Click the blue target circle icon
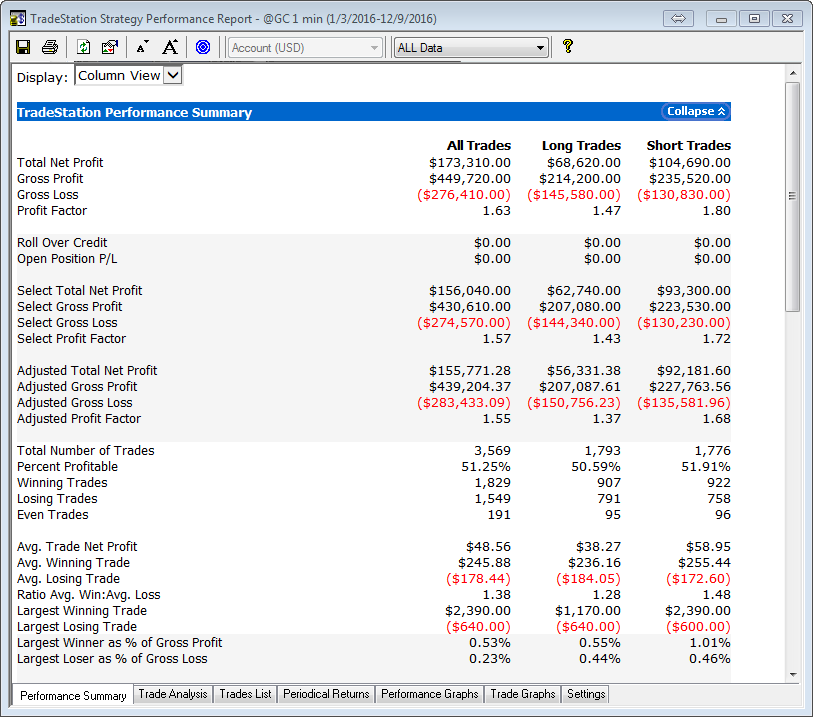Image resolution: width=813 pixels, height=717 pixels. pos(203,47)
